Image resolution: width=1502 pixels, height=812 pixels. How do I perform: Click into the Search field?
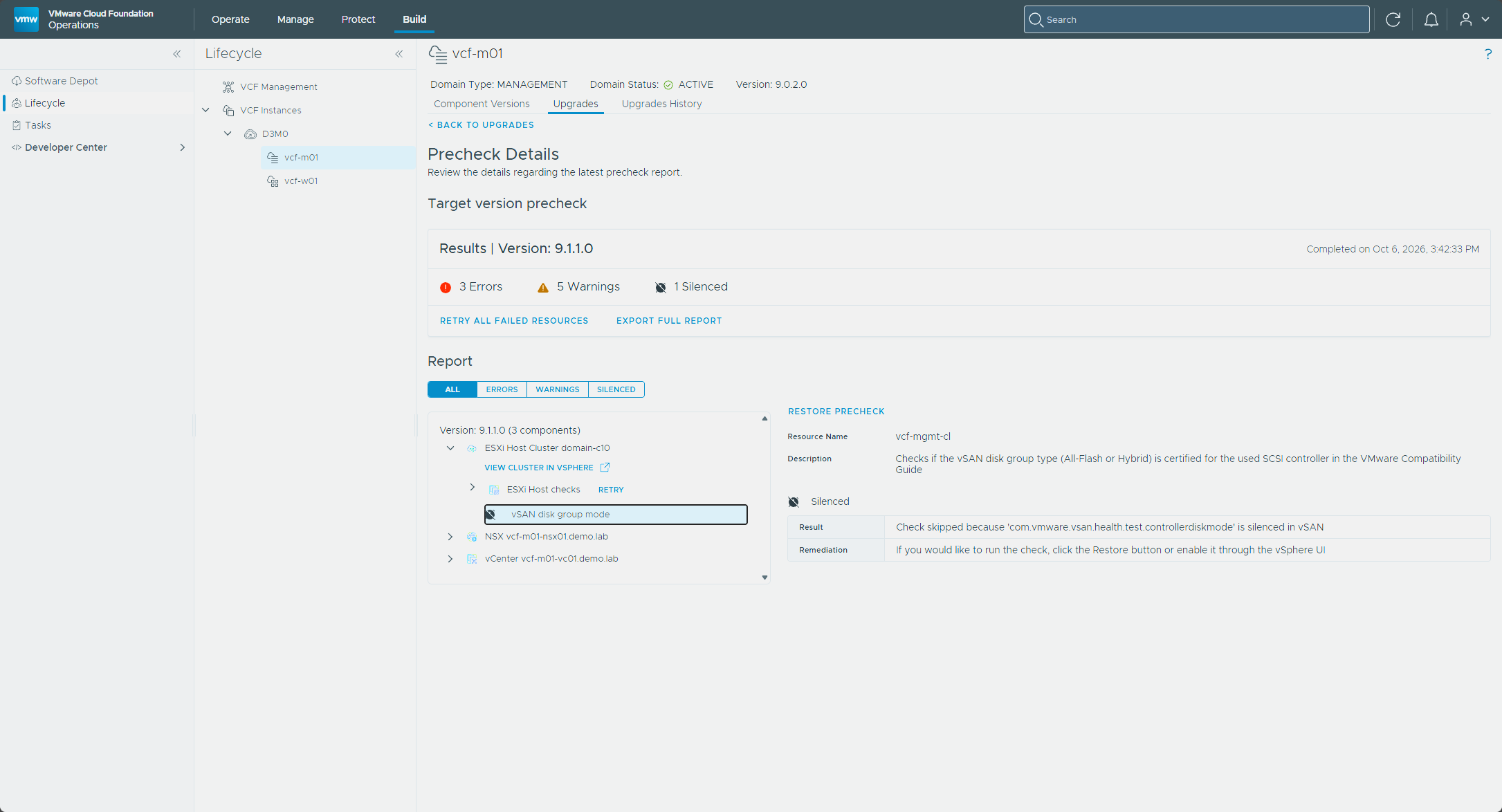tap(1196, 19)
